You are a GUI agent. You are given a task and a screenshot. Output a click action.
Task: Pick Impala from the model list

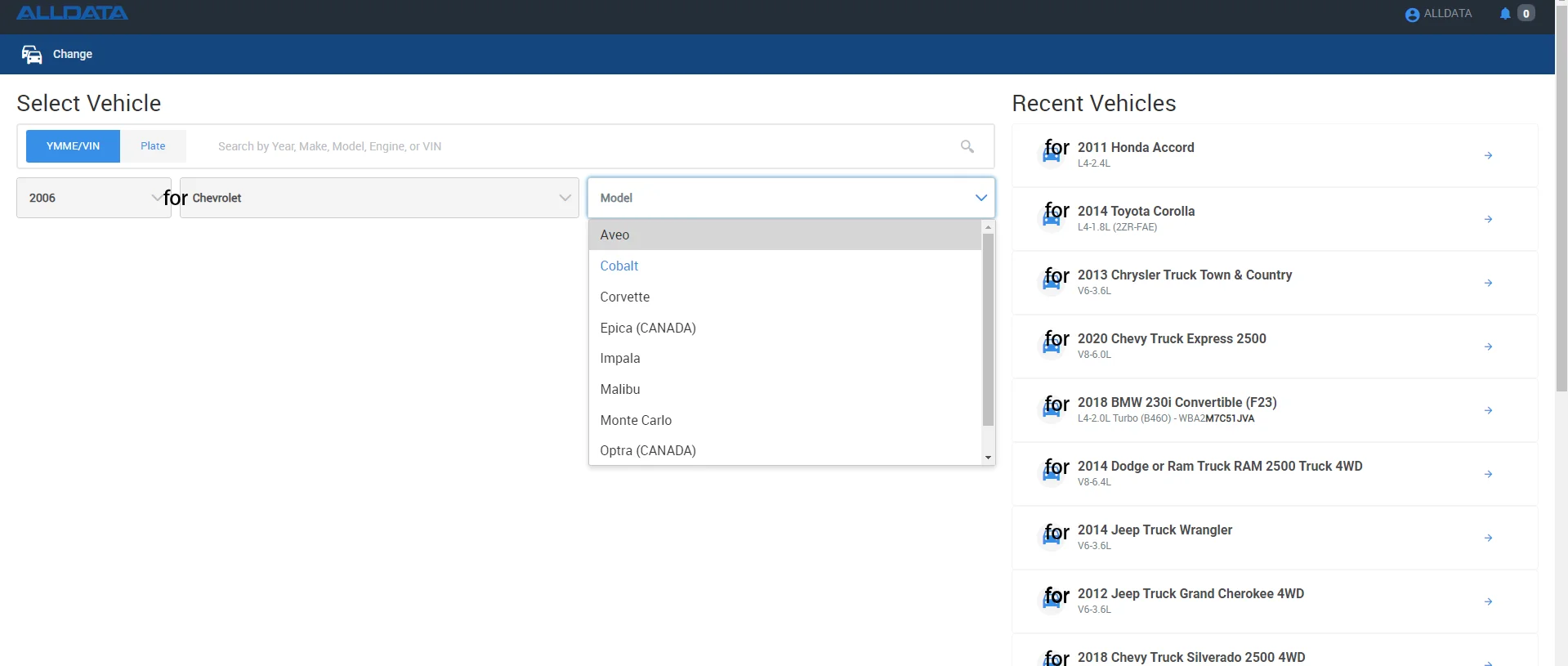784,358
